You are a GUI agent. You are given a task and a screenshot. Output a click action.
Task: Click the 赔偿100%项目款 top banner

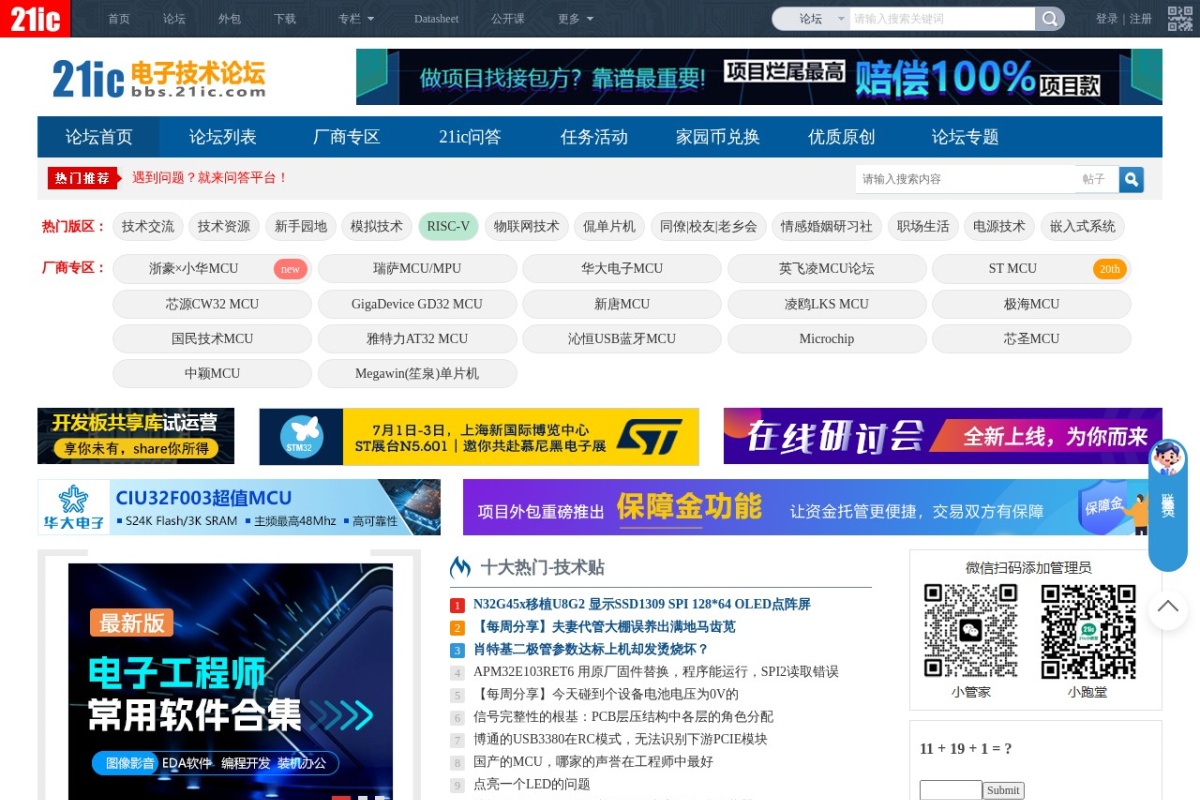[759, 77]
